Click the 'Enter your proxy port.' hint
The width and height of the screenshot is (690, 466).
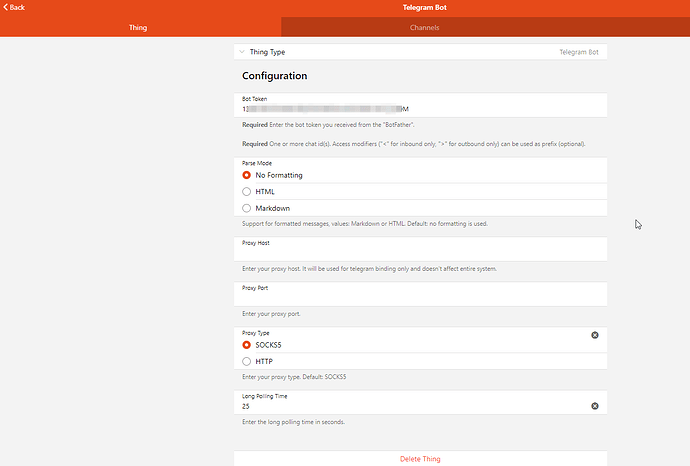tap(271, 314)
